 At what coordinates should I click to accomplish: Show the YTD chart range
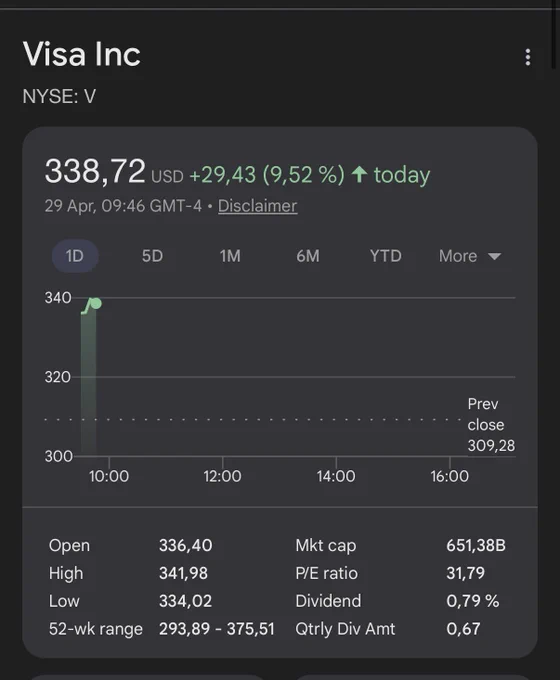click(386, 256)
